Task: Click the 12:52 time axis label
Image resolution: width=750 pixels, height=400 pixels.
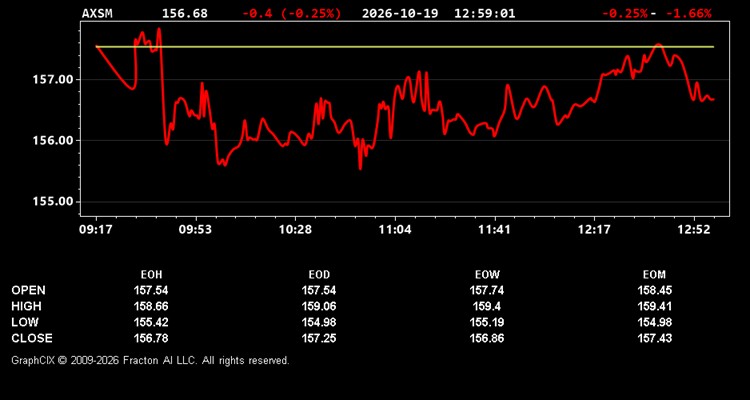Action: pos(694,230)
